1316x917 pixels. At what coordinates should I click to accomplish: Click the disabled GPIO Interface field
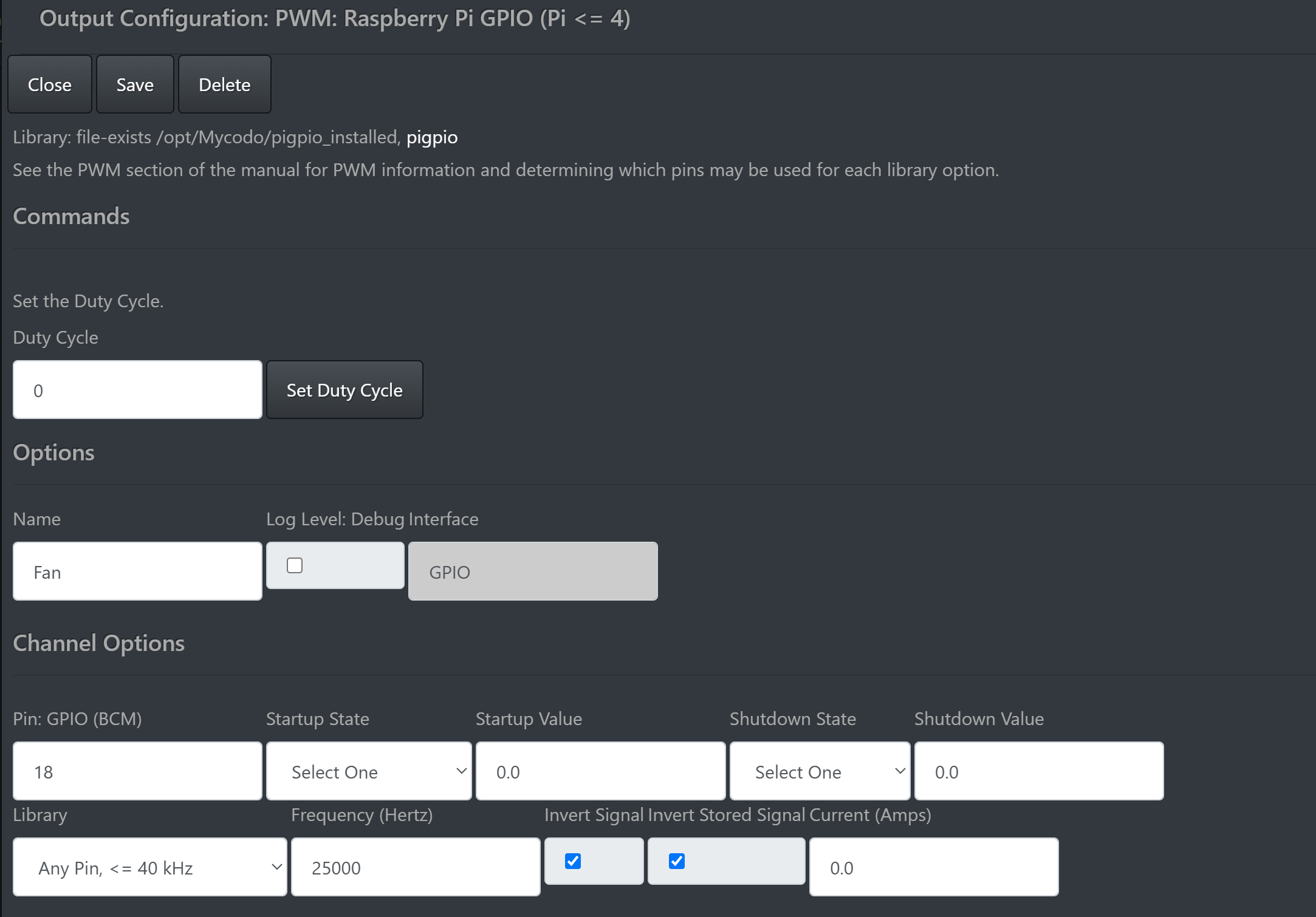[x=533, y=571]
